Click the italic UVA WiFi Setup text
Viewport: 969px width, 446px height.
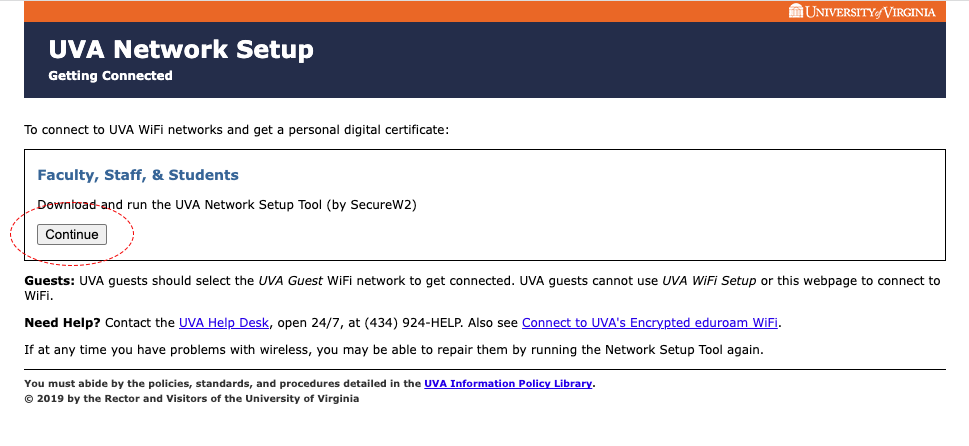709,281
